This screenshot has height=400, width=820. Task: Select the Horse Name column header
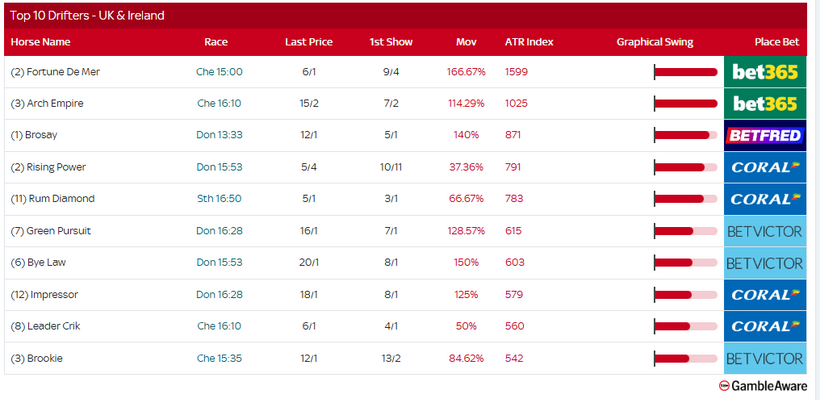(41, 42)
